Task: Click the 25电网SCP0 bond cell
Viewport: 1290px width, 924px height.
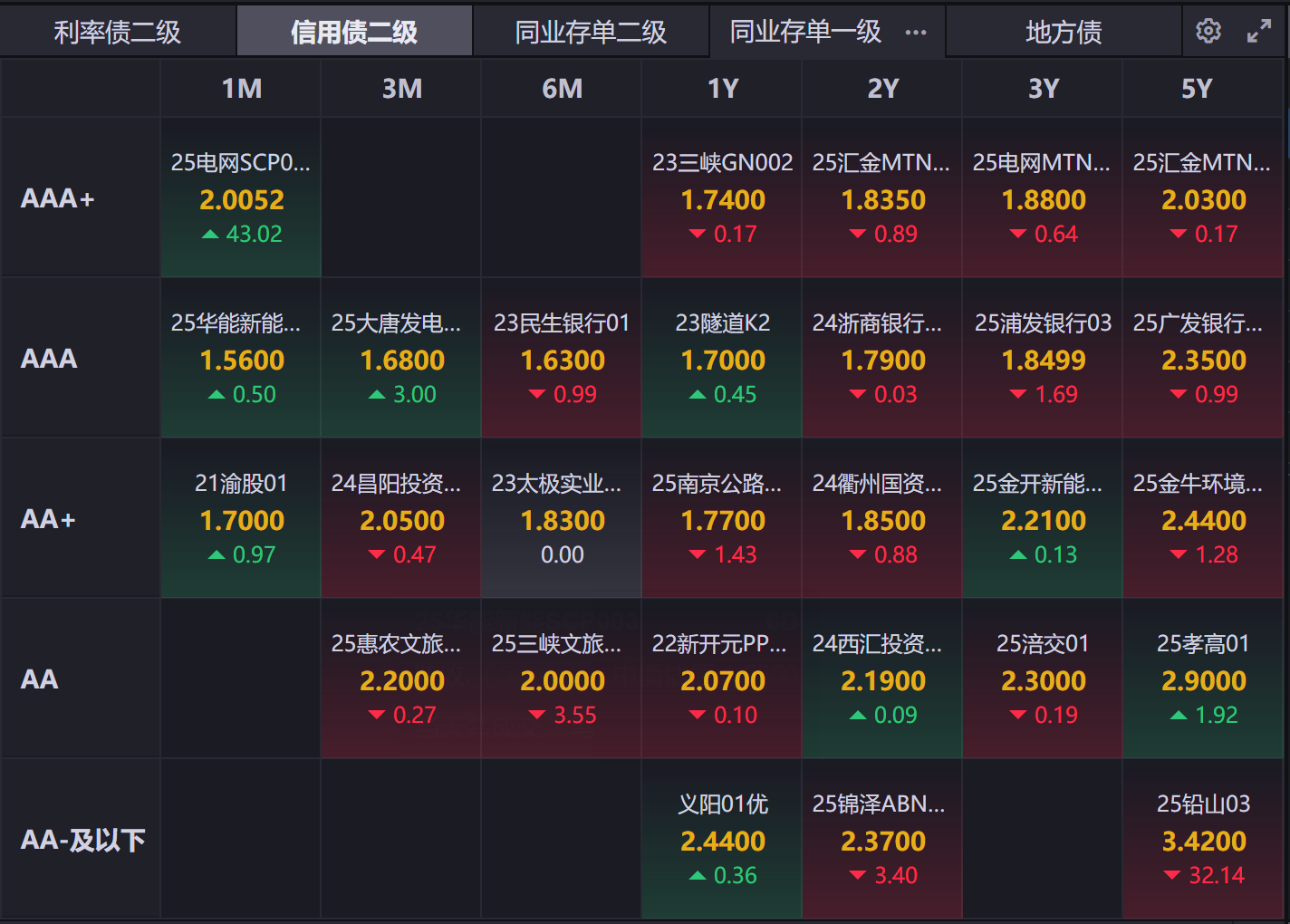Action: click(x=241, y=198)
